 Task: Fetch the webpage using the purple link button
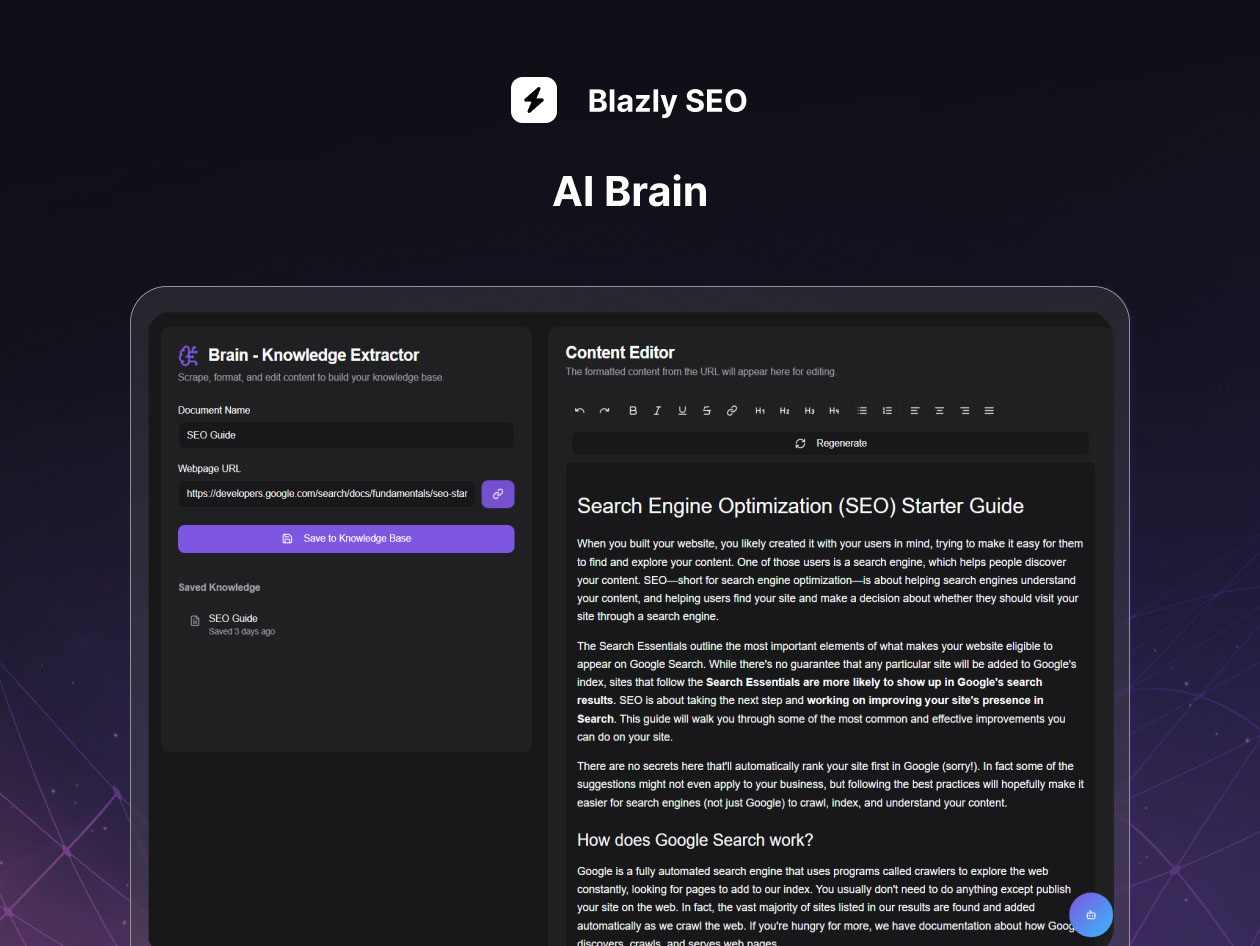[497, 493]
